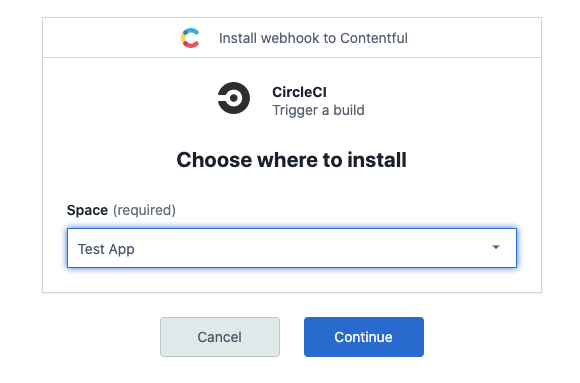Click the CircleCI logo icon
The width and height of the screenshot is (580, 383).
pos(234,98)
